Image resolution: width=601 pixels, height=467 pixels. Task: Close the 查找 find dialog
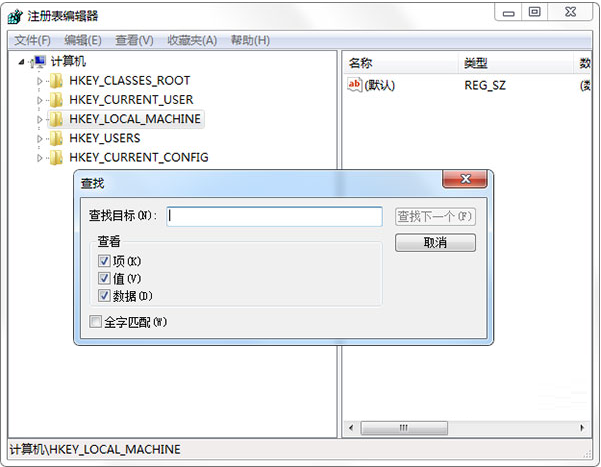466,182
